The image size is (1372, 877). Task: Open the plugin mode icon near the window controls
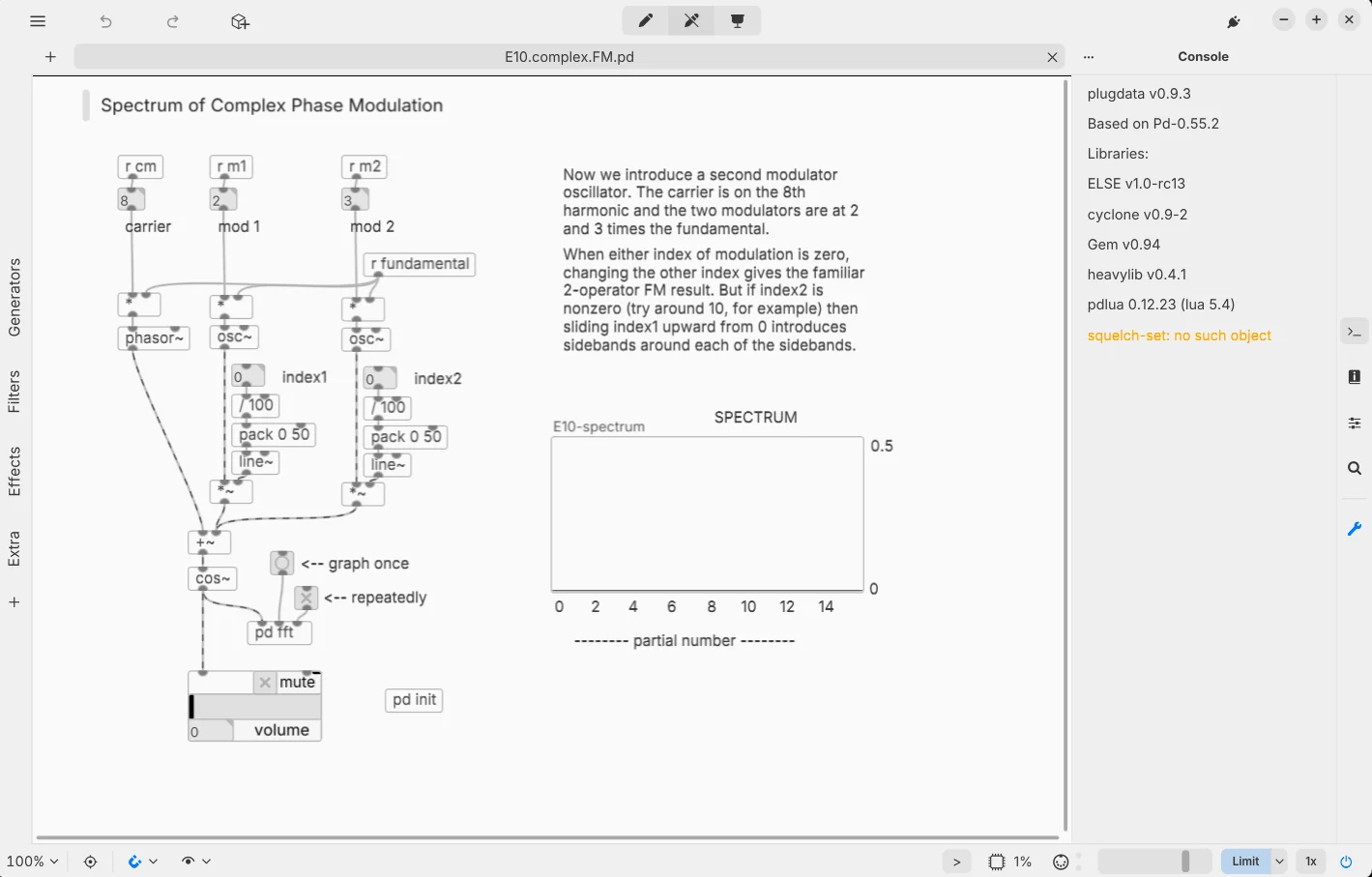1234,21
